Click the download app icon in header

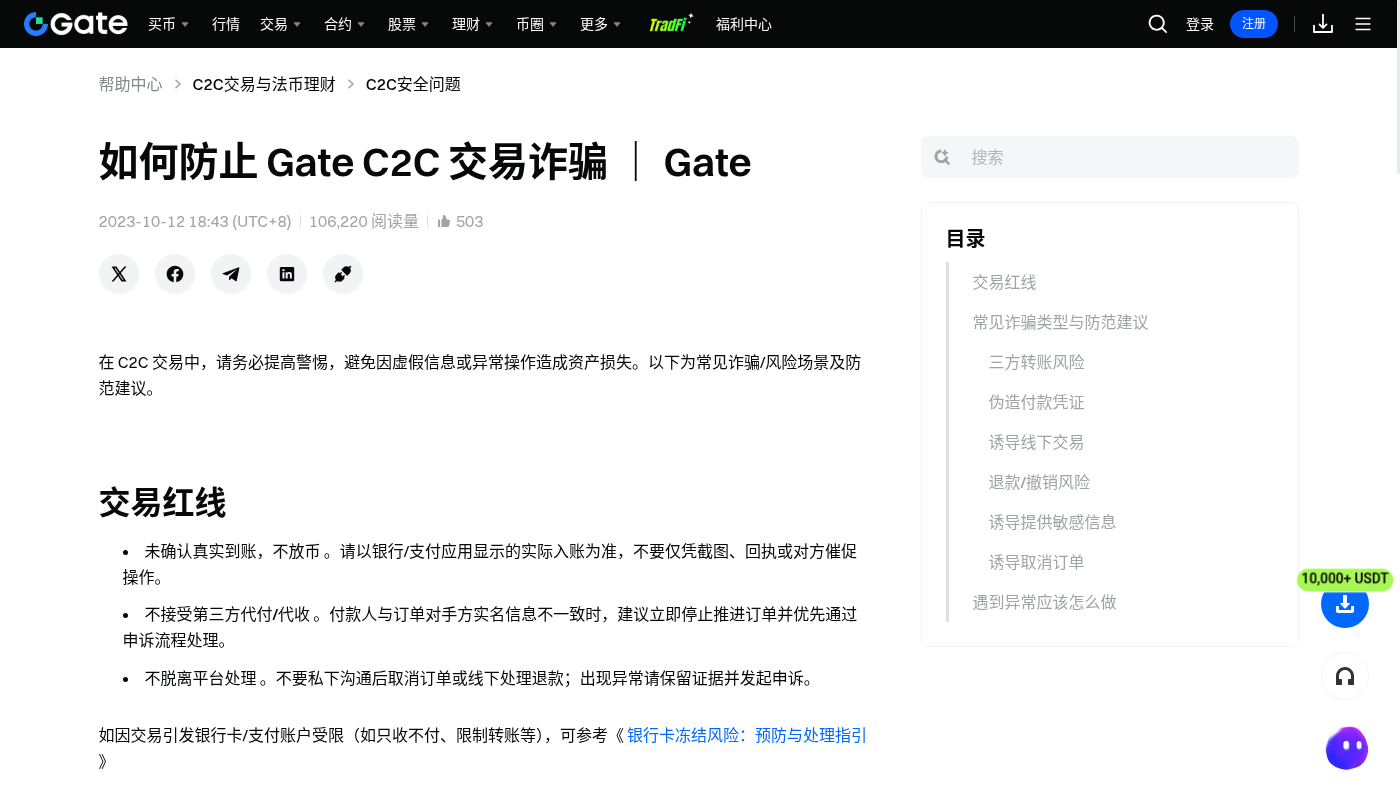click(x=1323, y=24)
